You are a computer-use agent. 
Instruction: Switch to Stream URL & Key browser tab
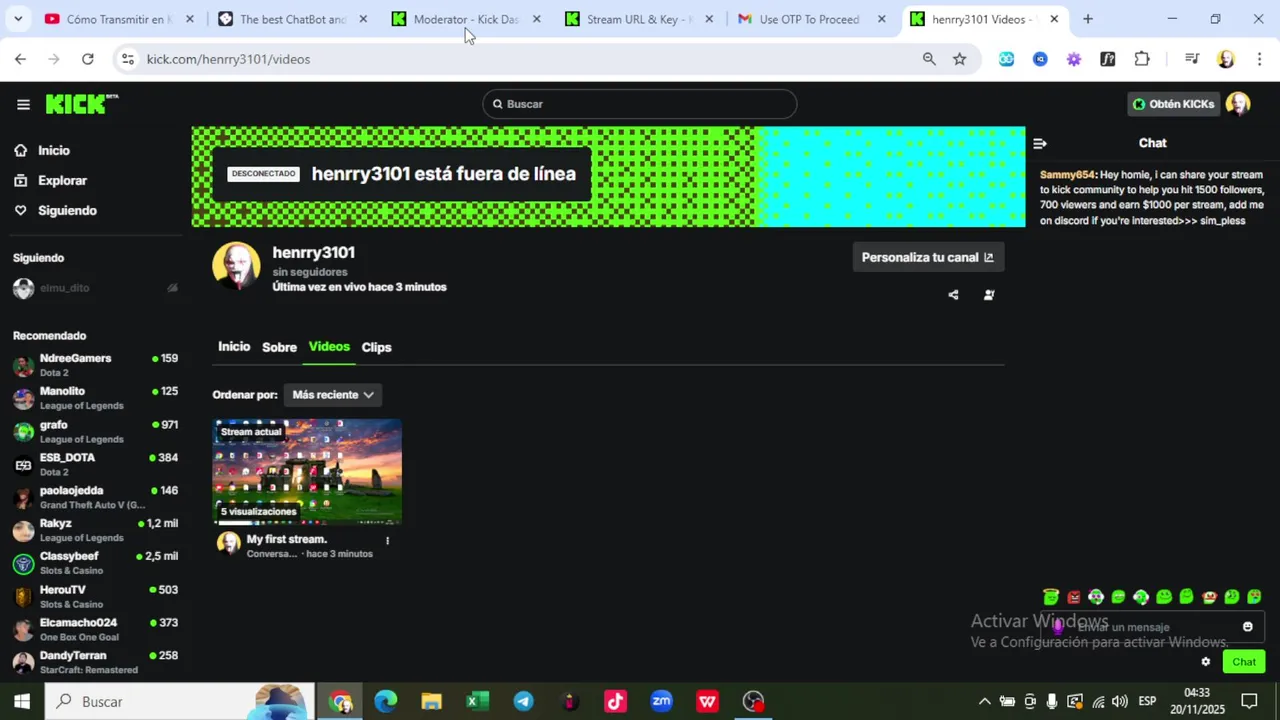pyautogui.click(x=638, y=19)
